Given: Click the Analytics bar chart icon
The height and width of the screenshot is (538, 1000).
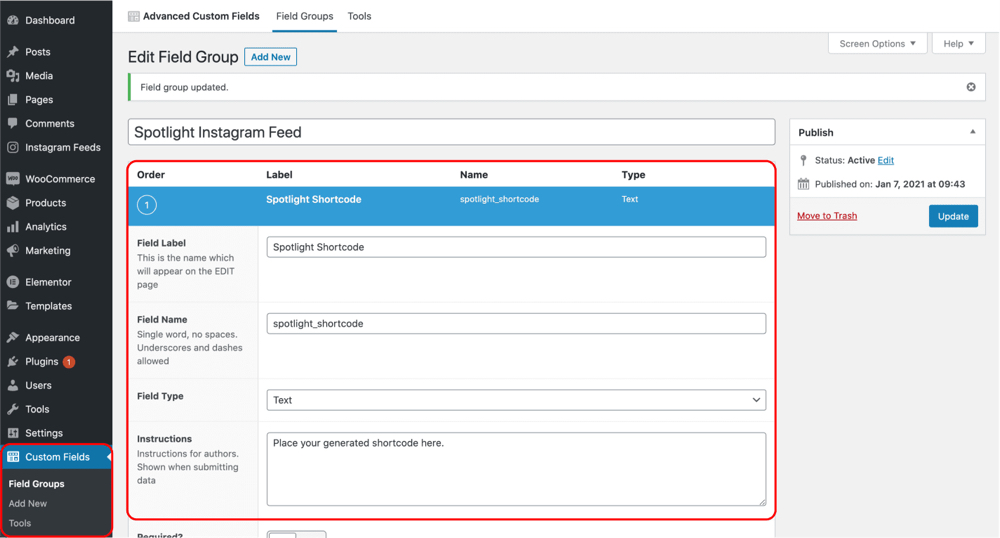Looking at the screenshot, I should [13, 226].
